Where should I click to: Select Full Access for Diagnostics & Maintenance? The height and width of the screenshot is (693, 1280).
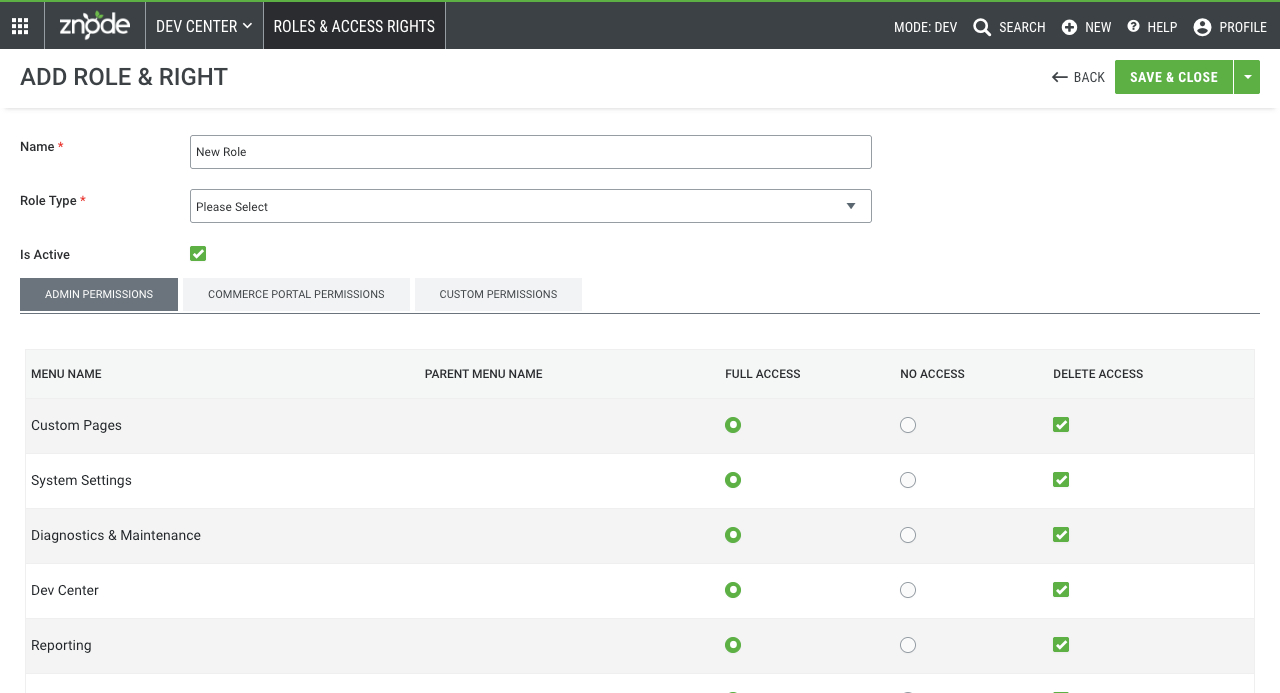[x=733, y=535]
